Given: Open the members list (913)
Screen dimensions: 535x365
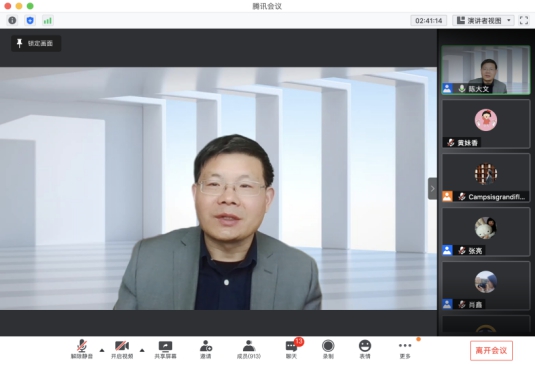Looking at the screenshot, I should click(249, 350).
